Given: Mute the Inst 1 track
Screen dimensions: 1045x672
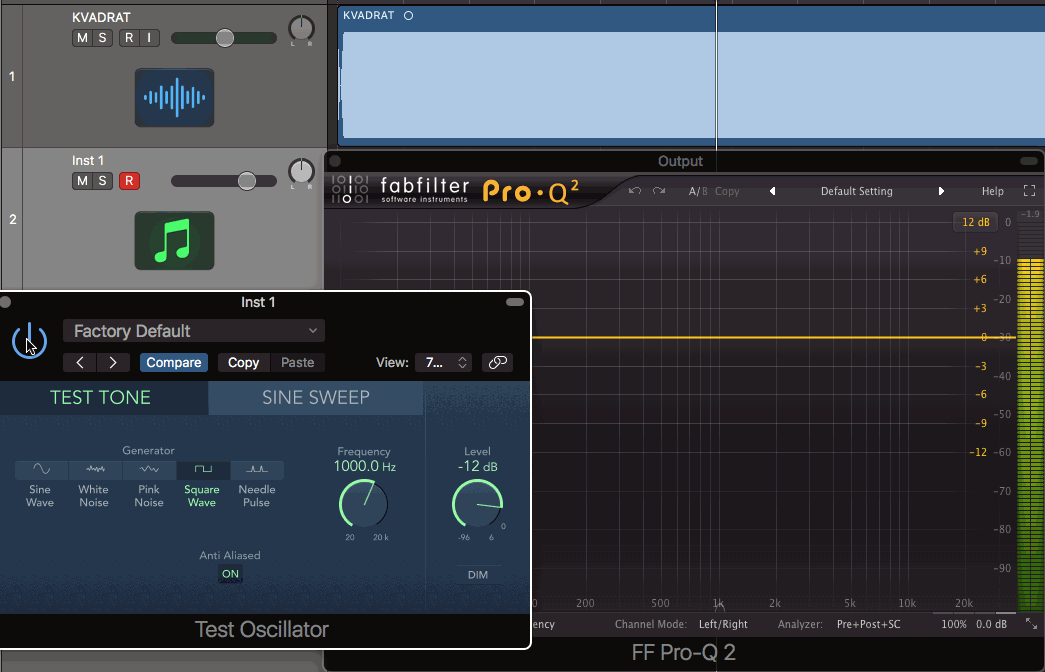Looking at the screenshot, I should click(82, 181).
